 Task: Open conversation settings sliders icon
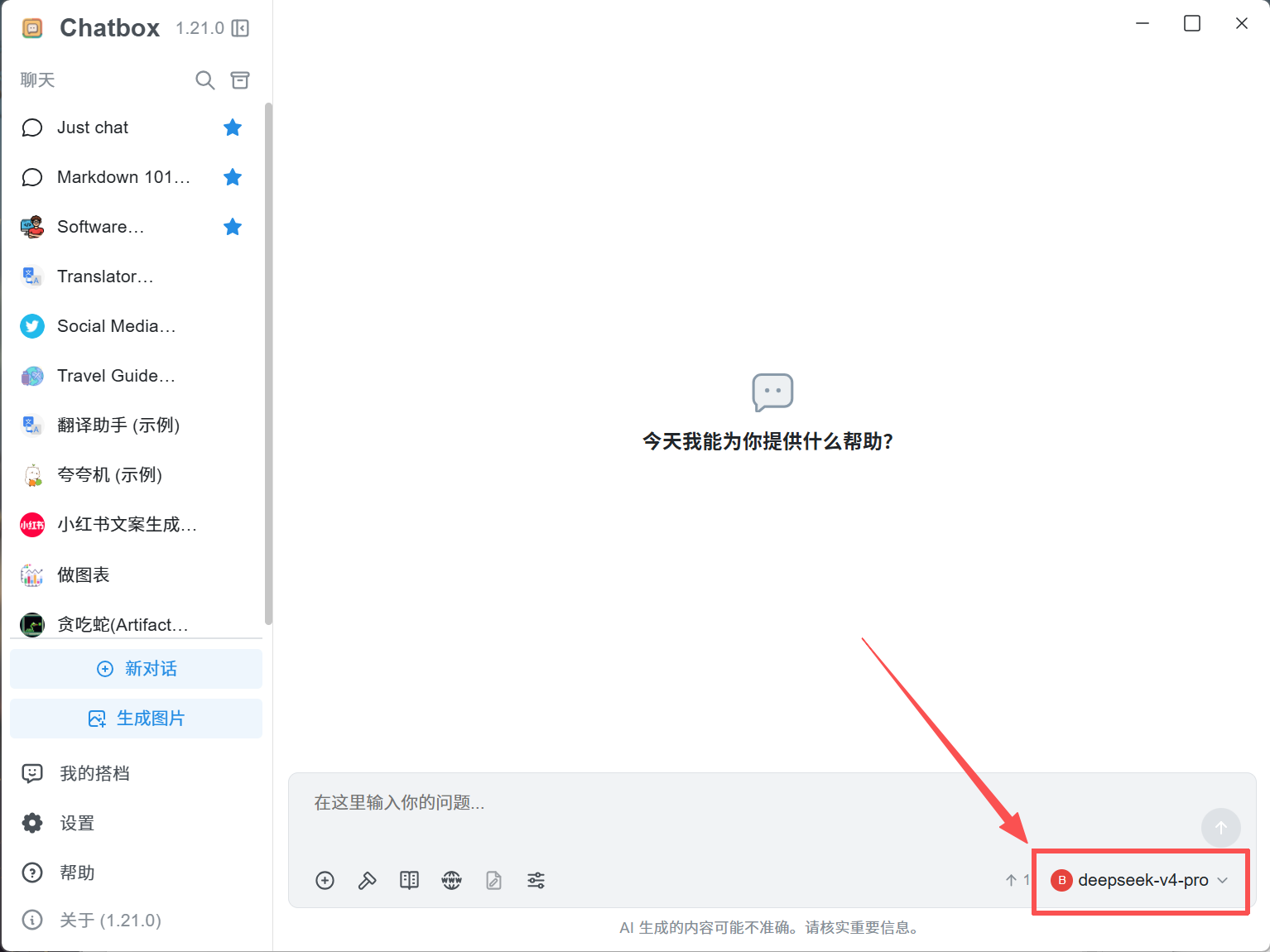(536, 880)
